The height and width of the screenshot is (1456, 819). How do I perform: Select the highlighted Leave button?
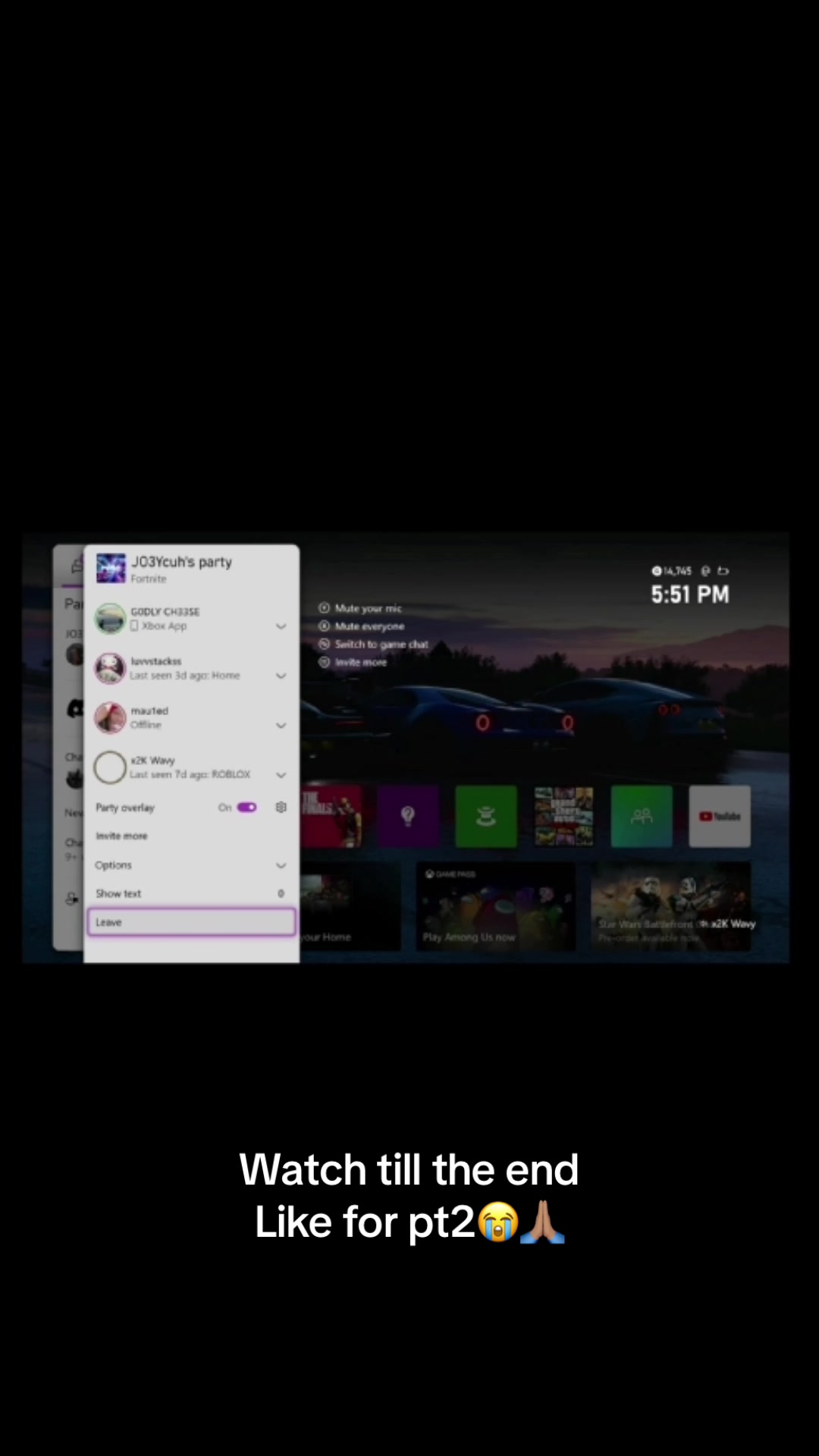(x=191, y=922)
